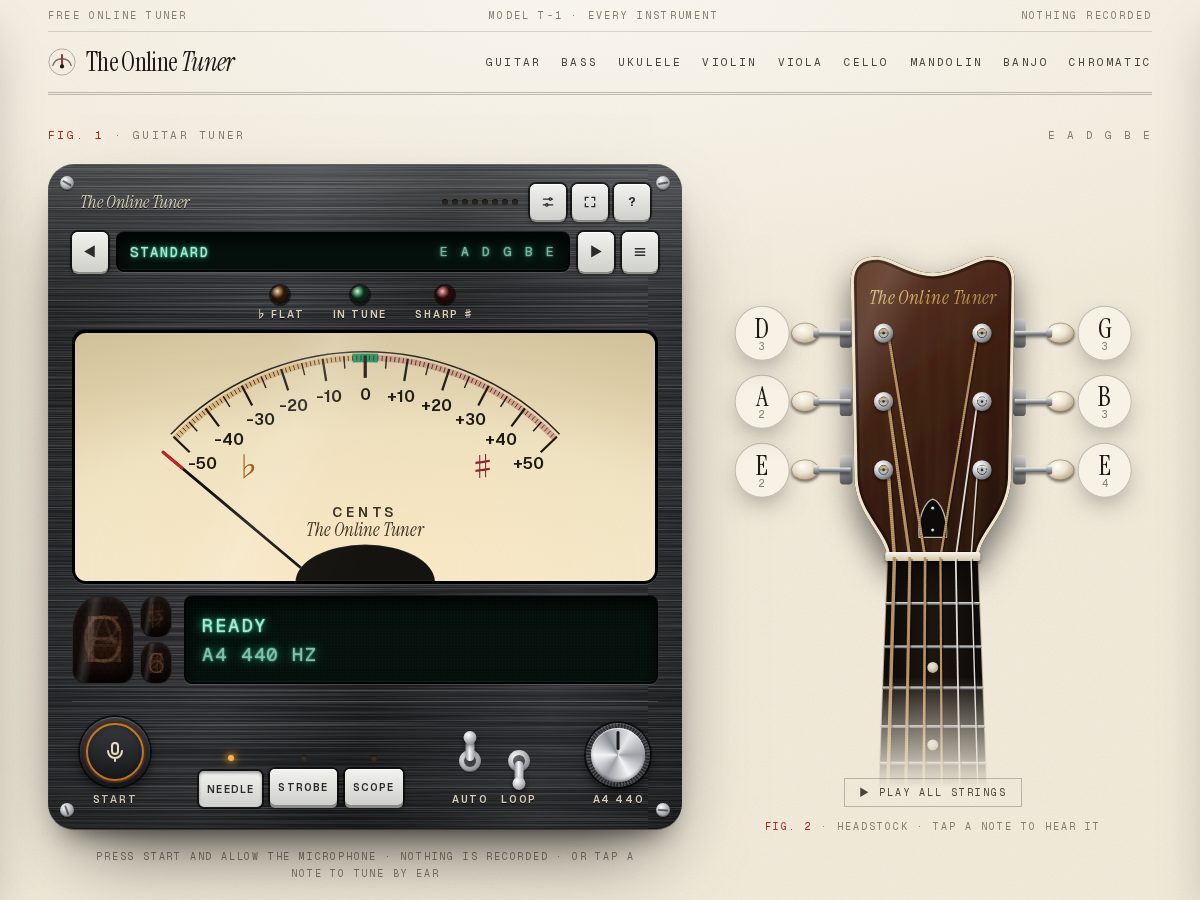Click the Sharp red indicator lamp
Screen dimensions: 1200x900
pos(445,294)
